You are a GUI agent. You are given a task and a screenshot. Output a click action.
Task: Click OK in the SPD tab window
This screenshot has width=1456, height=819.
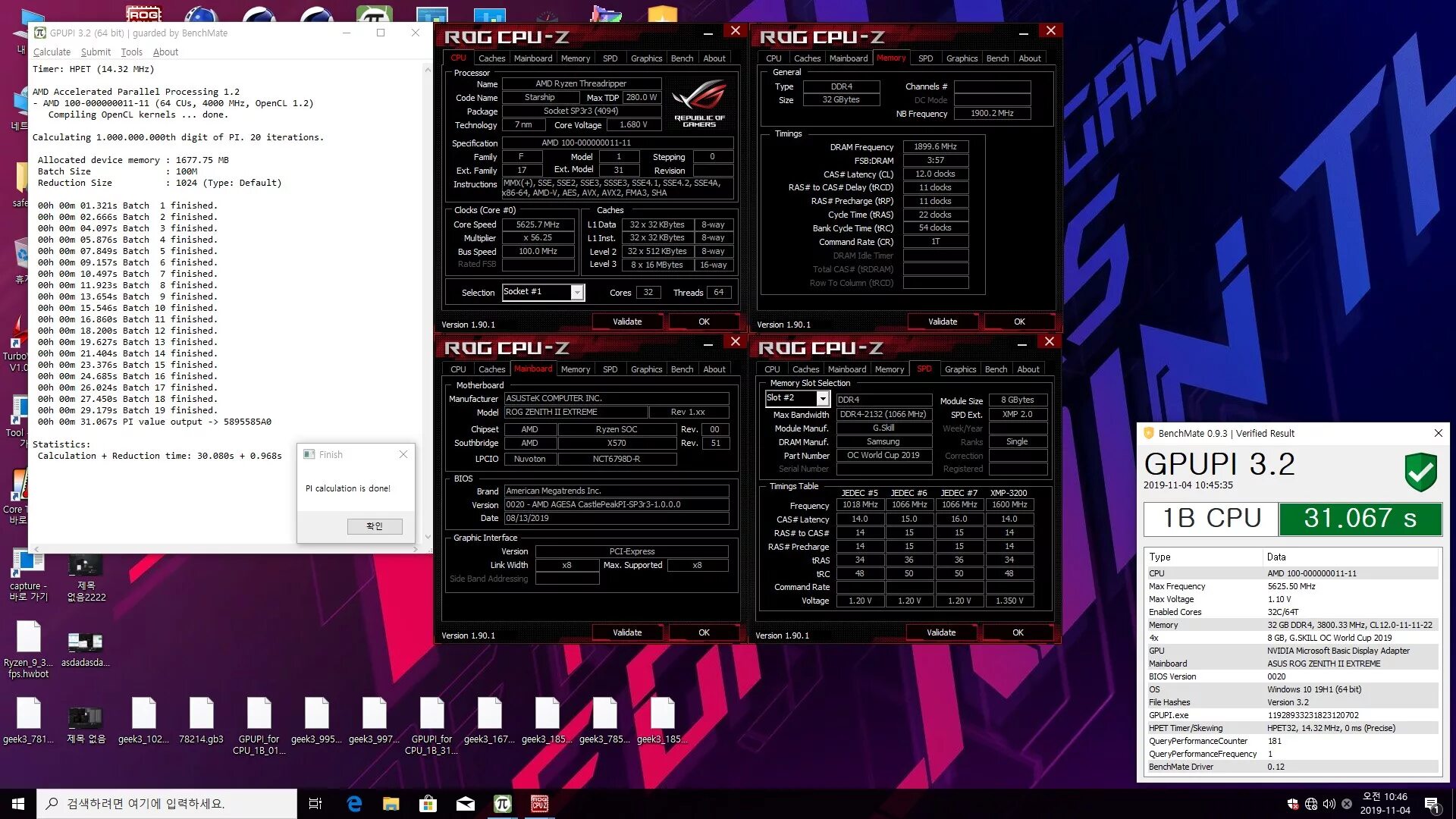click(x=1018, y=632)
